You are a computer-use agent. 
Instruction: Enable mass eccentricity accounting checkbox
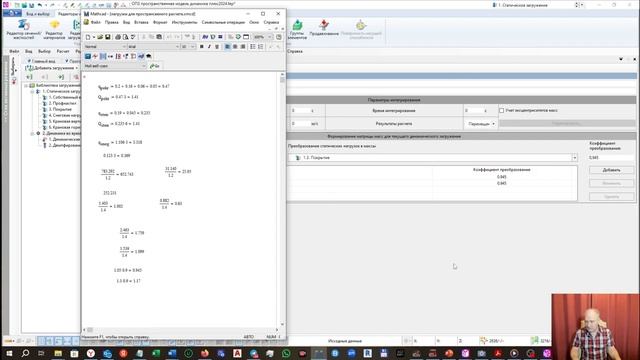click(502, 111)
